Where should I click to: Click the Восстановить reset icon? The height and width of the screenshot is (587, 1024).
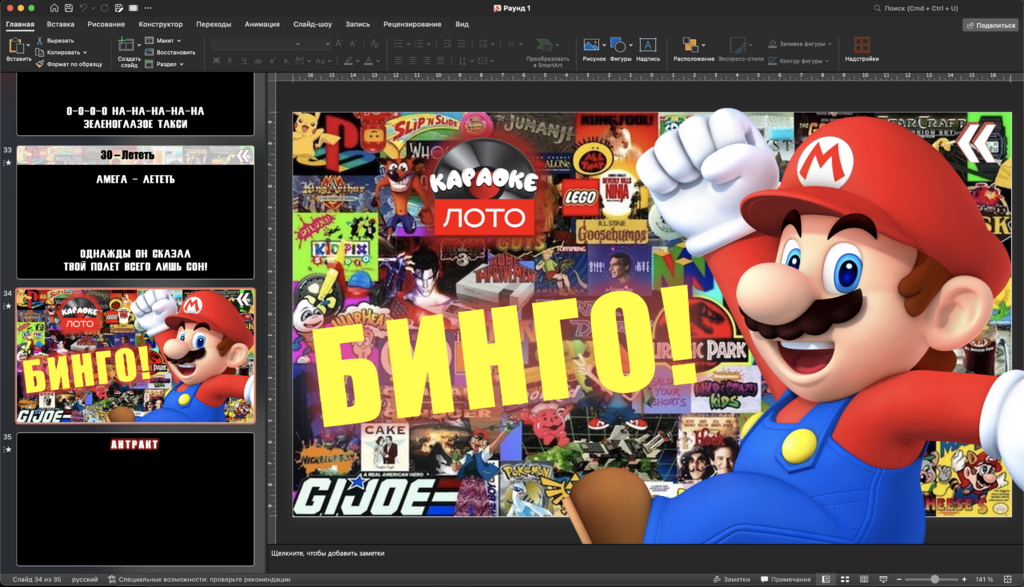point(150,52)
